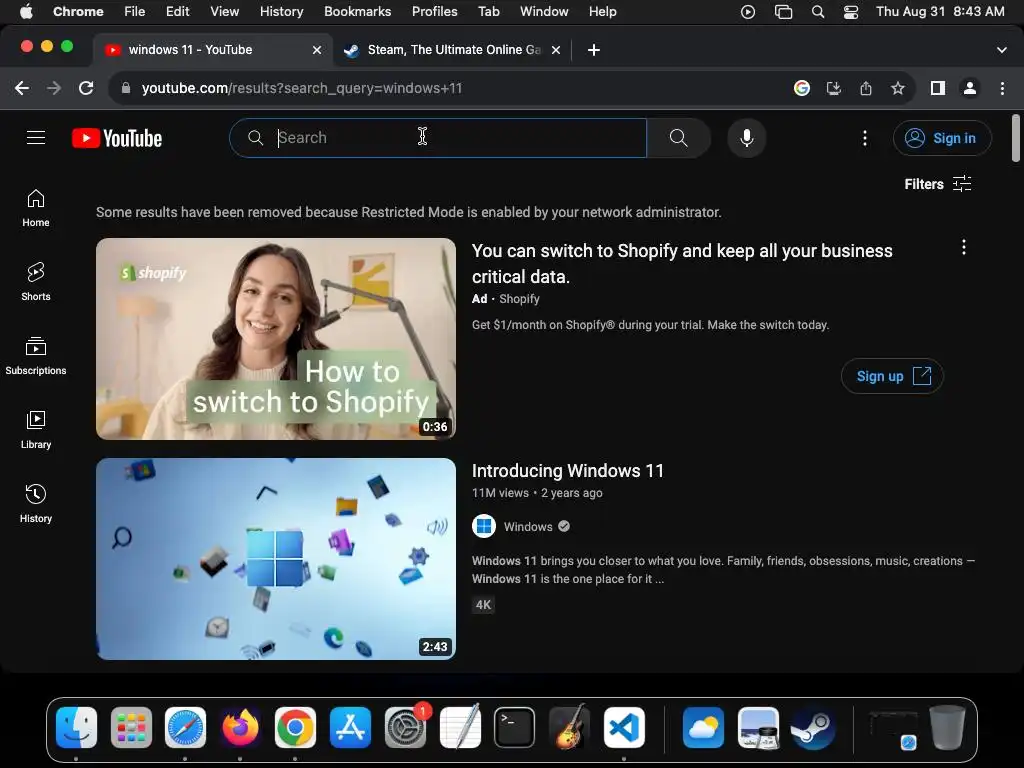Image resolution: width=1024 pixels, height=768 pixels.
Task: Bookmark this page with the star icon
Action: (x=898, y=88)
